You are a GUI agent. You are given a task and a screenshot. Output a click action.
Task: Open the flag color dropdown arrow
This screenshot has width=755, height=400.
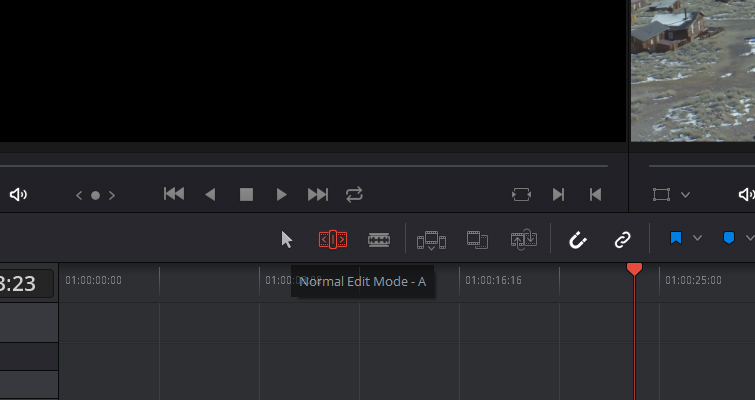tap(698, 239)
